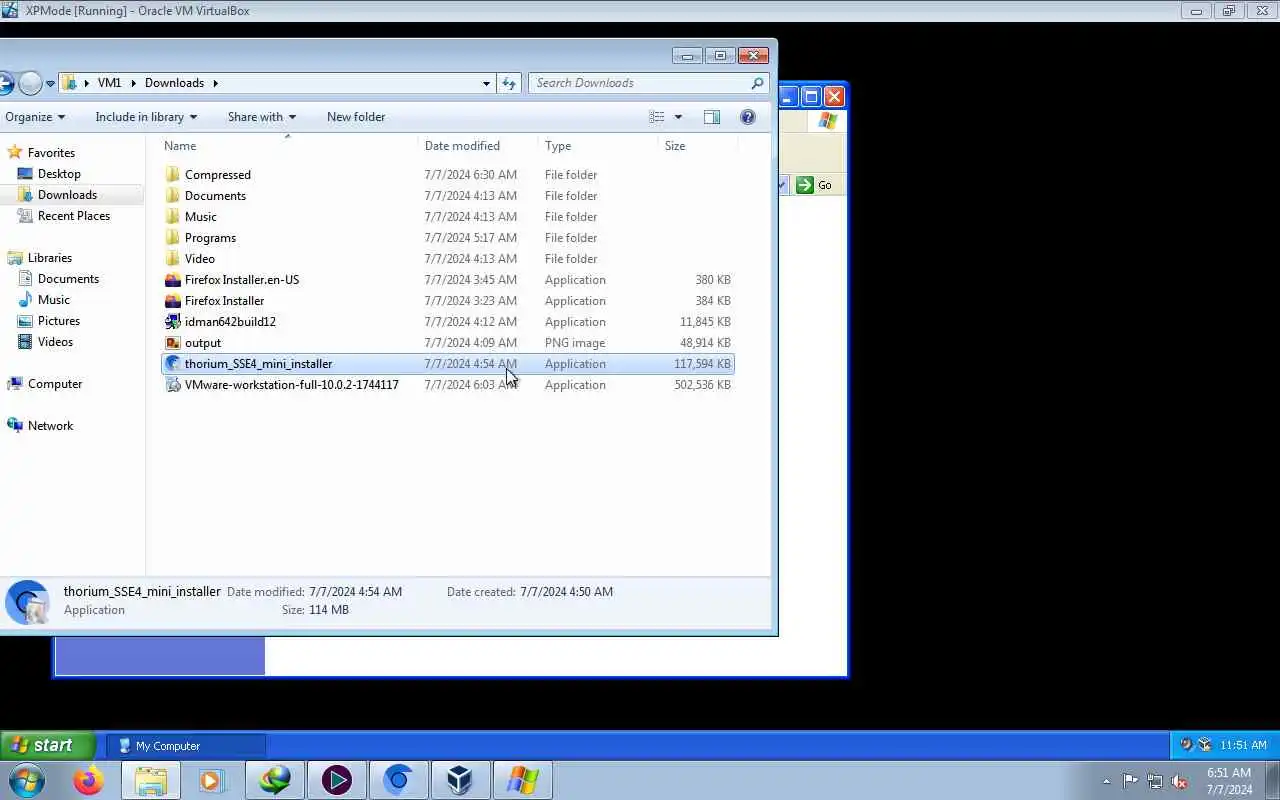
Task: Click the Firefox Installer.en-US file icon
Action: tap(173, 279)
